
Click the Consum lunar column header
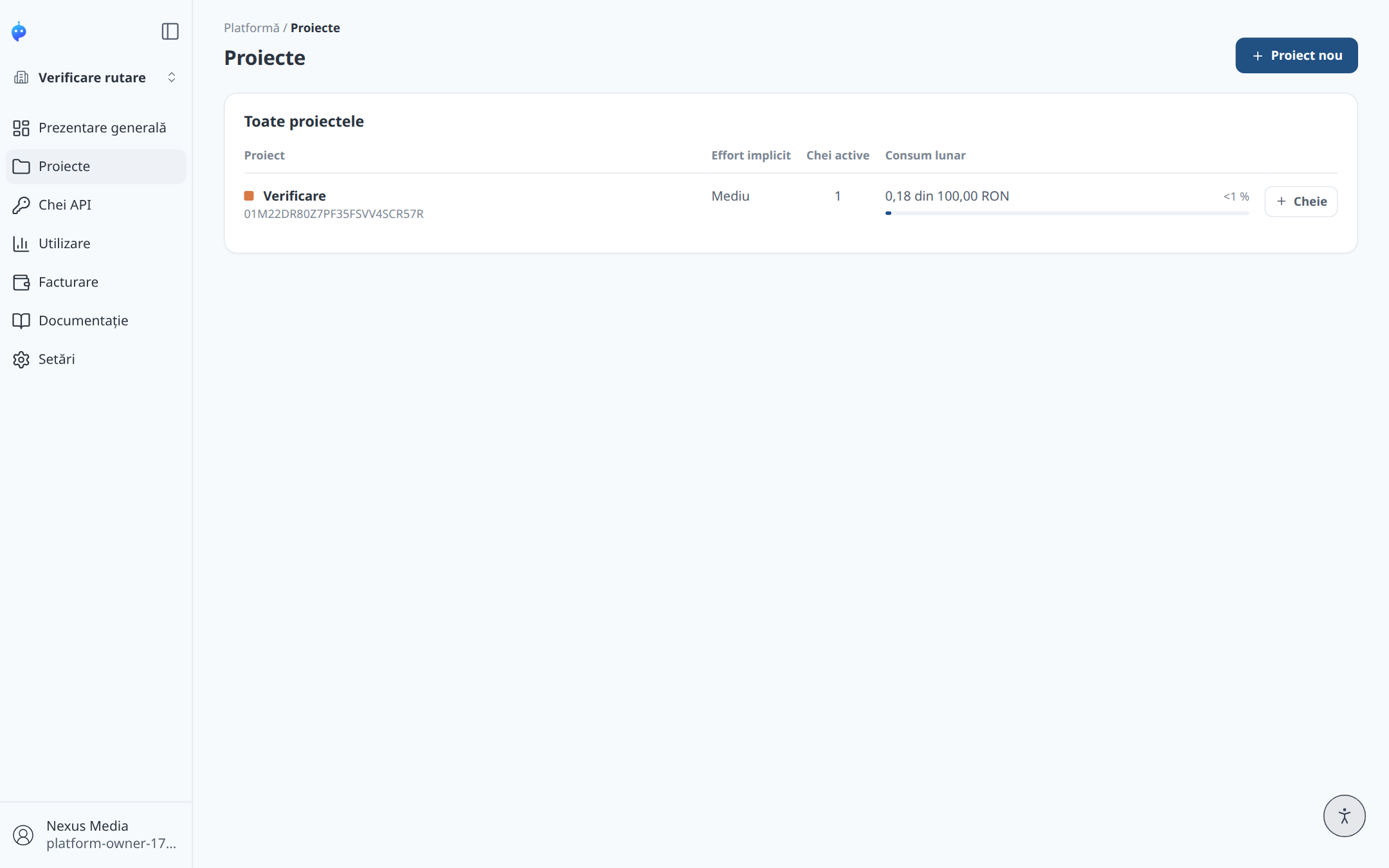pos(925,155)
